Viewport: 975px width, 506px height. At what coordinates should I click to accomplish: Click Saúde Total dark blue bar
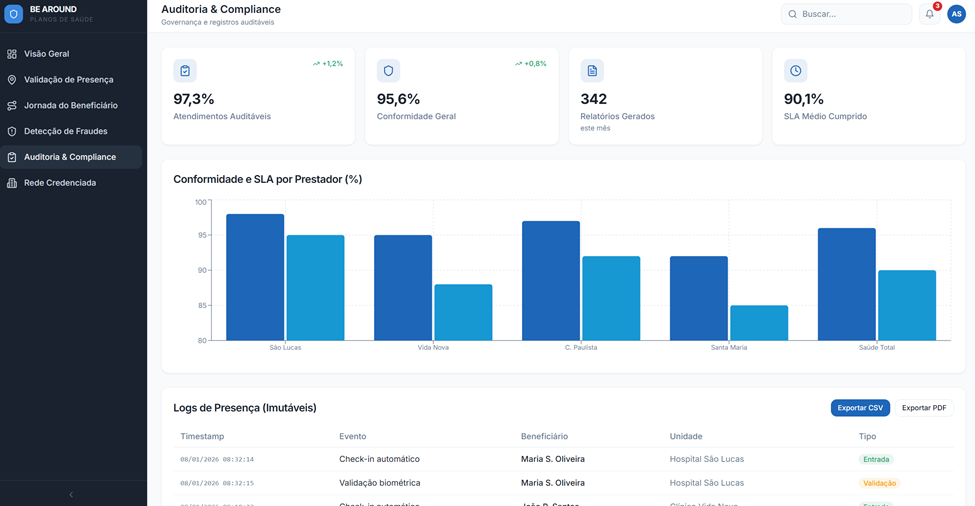click(847, 284)
